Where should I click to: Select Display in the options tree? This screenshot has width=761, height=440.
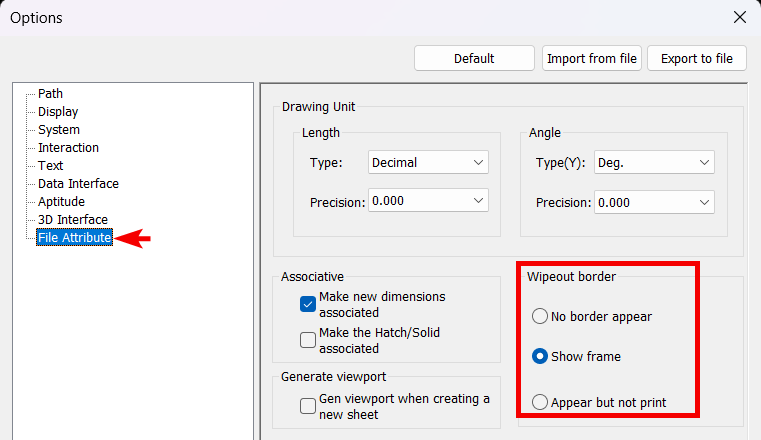tap(58, 112)
